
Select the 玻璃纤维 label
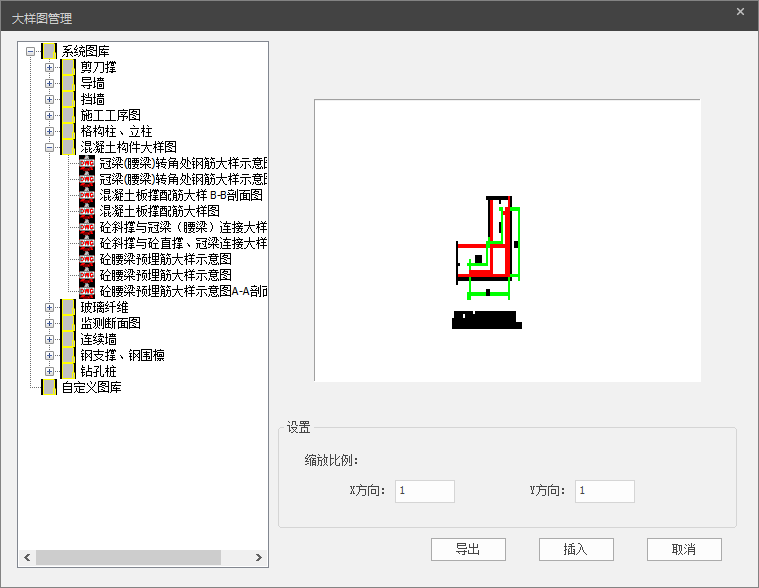(105, 307)
